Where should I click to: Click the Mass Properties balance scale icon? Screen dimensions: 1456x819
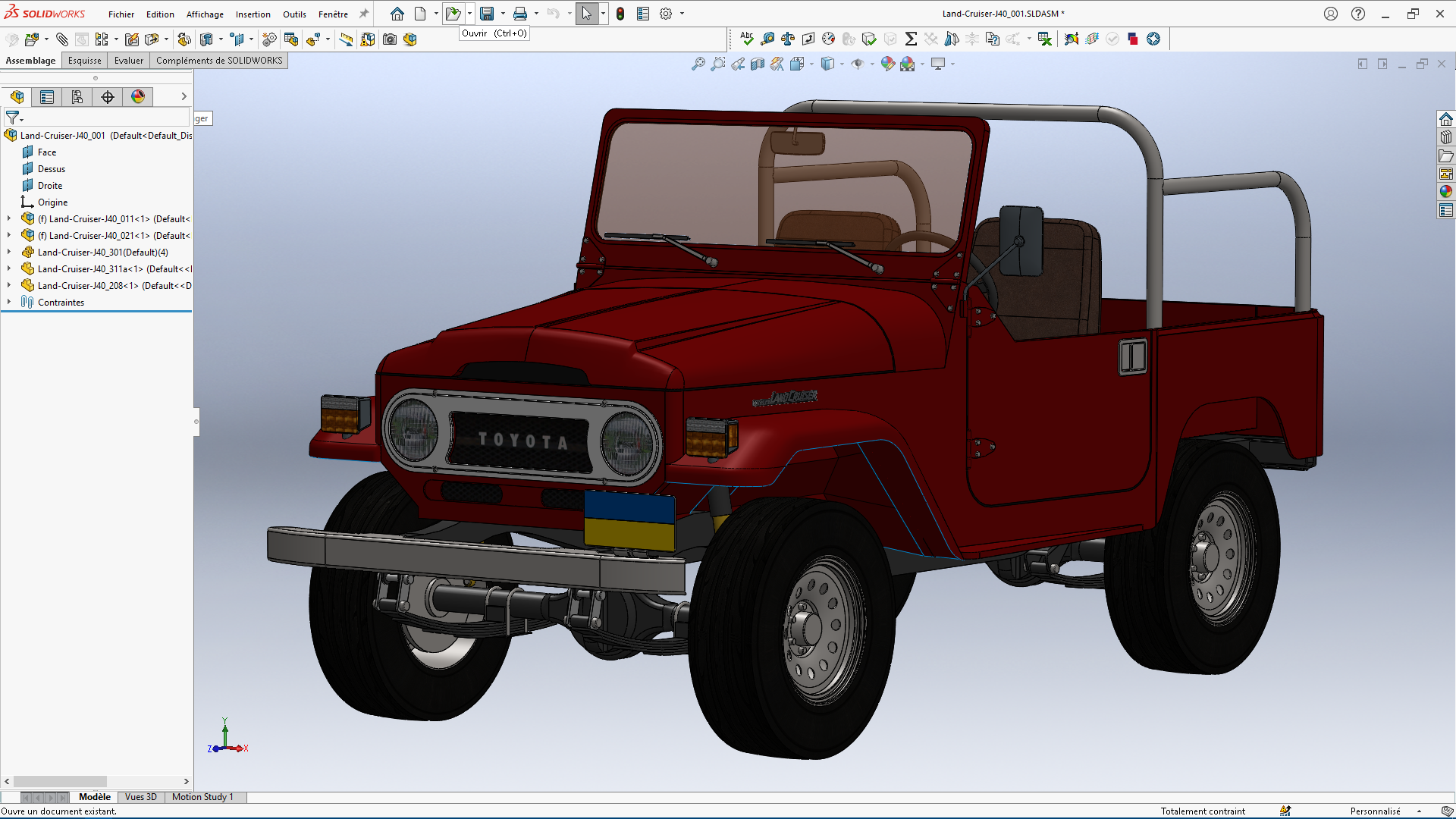tap(788, 39)
